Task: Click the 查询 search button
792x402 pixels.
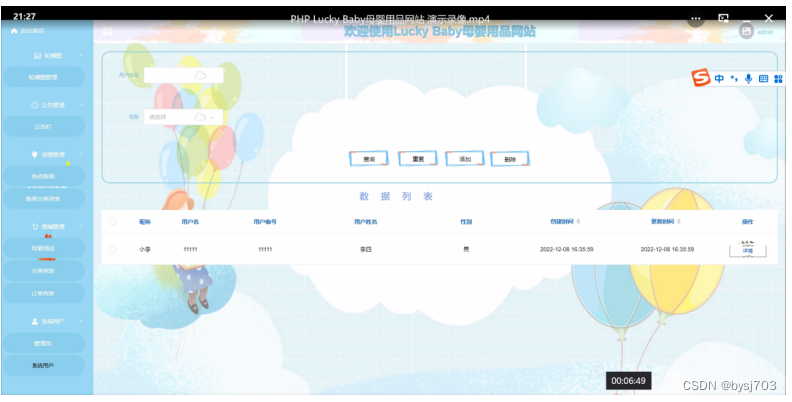Action: [369, 159]
